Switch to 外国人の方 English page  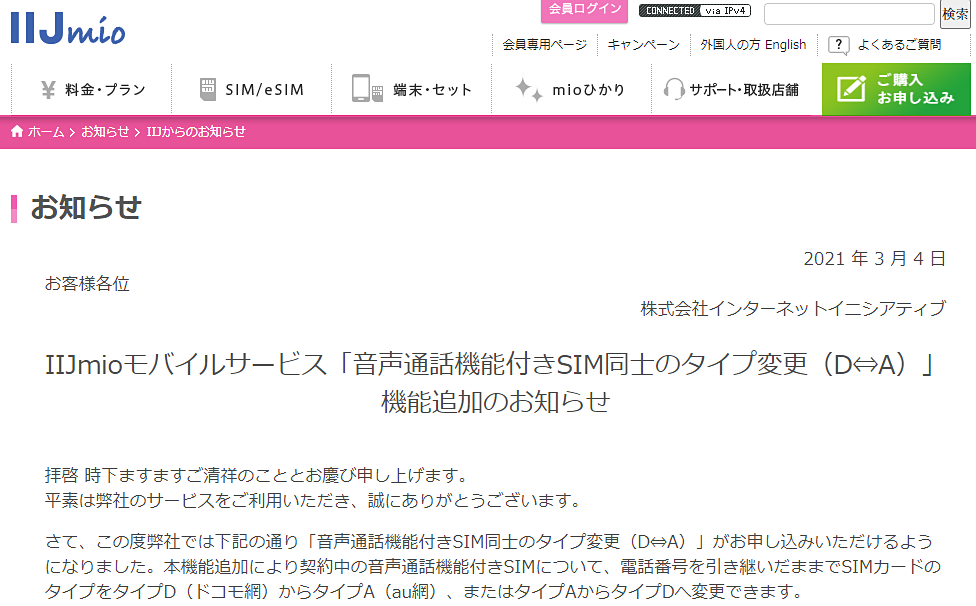coord(753,45)
